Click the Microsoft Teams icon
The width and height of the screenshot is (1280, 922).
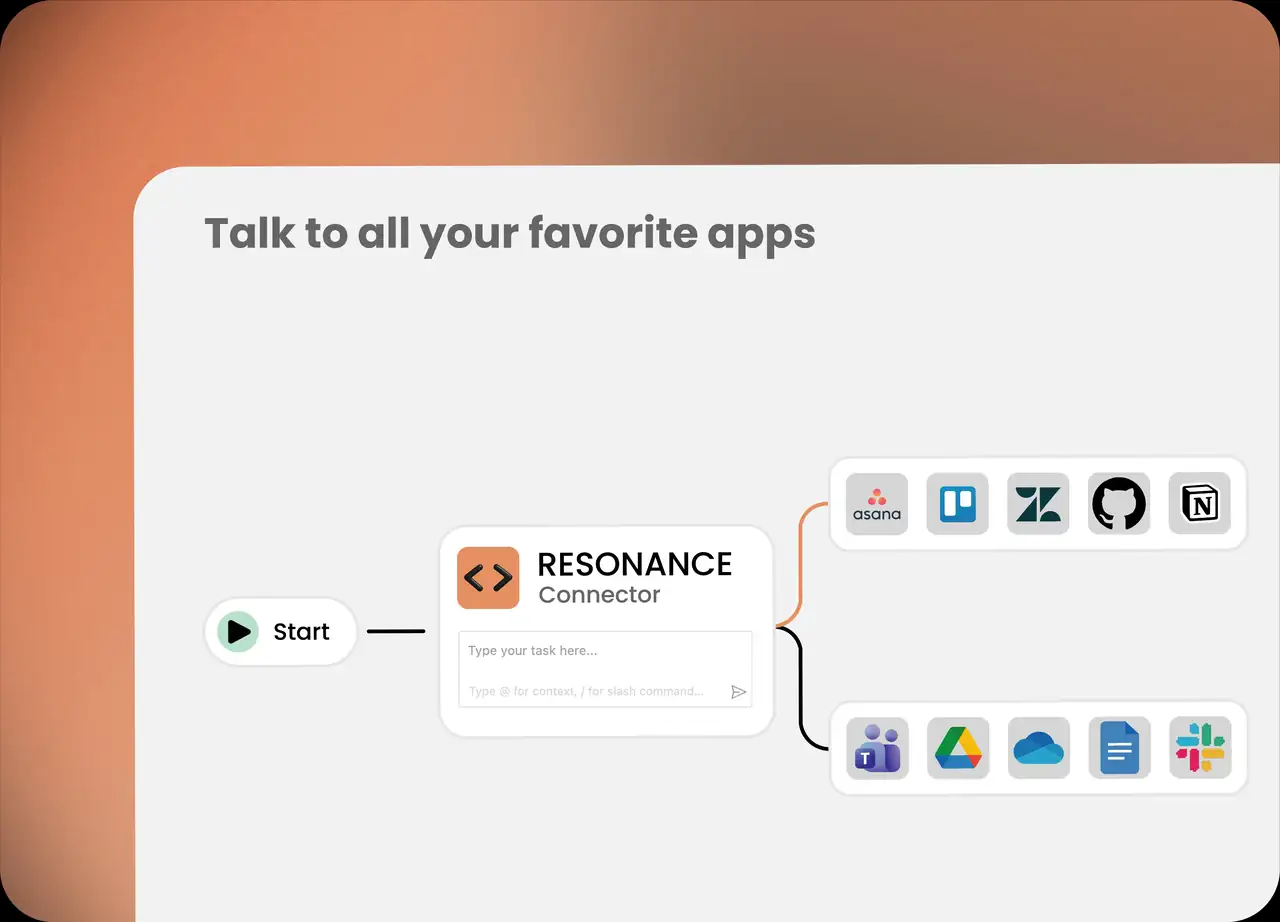pyautogui.click(x=877, y=748)
